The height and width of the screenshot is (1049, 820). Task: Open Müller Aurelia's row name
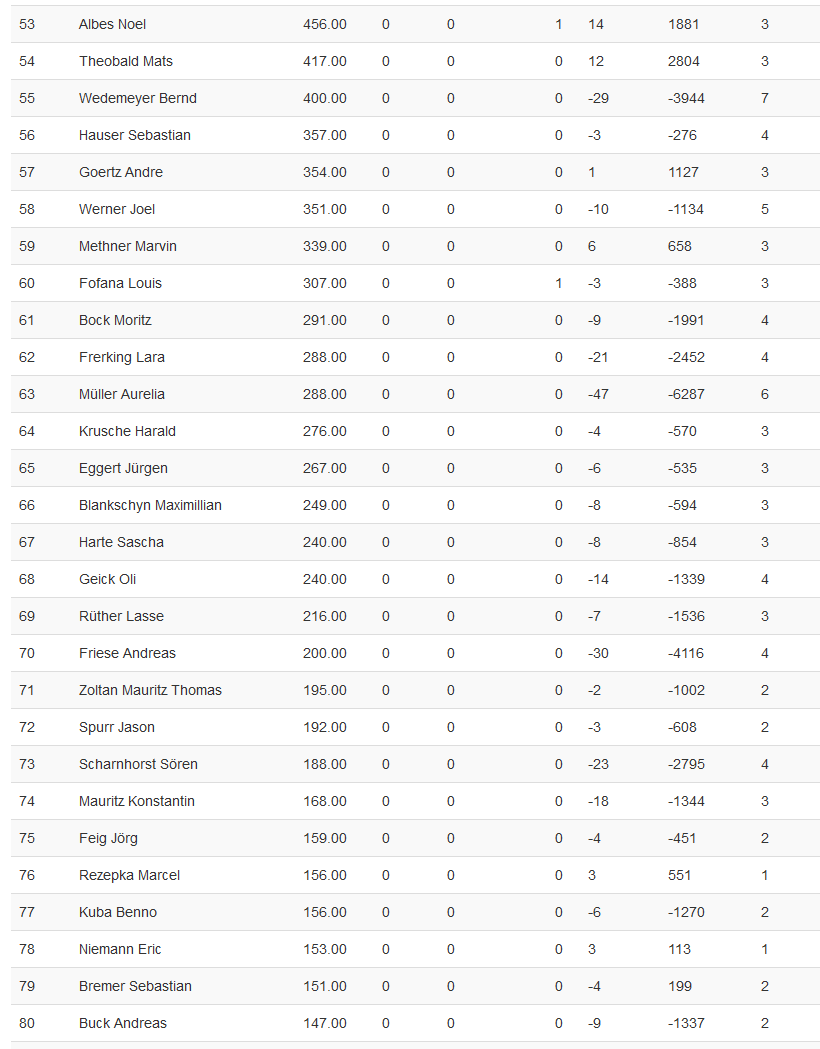pyautogui.click(x=122, y=394)
